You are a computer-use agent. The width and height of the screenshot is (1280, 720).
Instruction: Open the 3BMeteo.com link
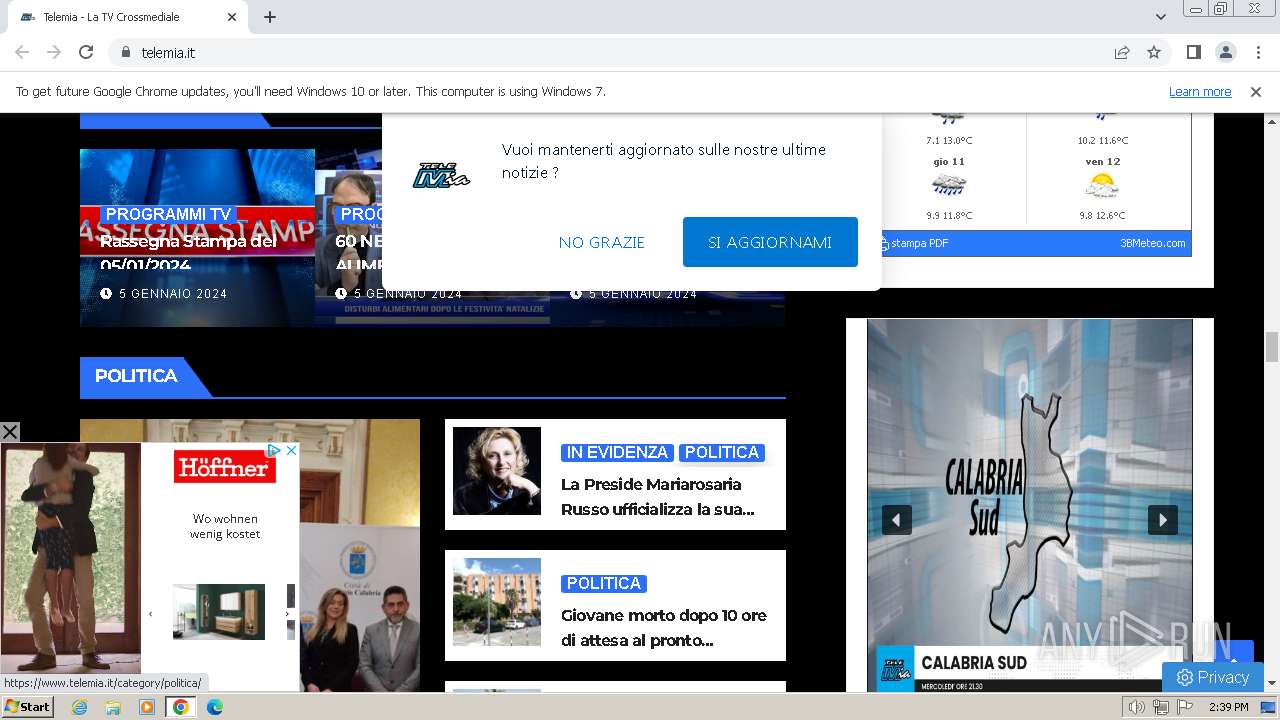pyautogui.click(x=1152, y=243)
